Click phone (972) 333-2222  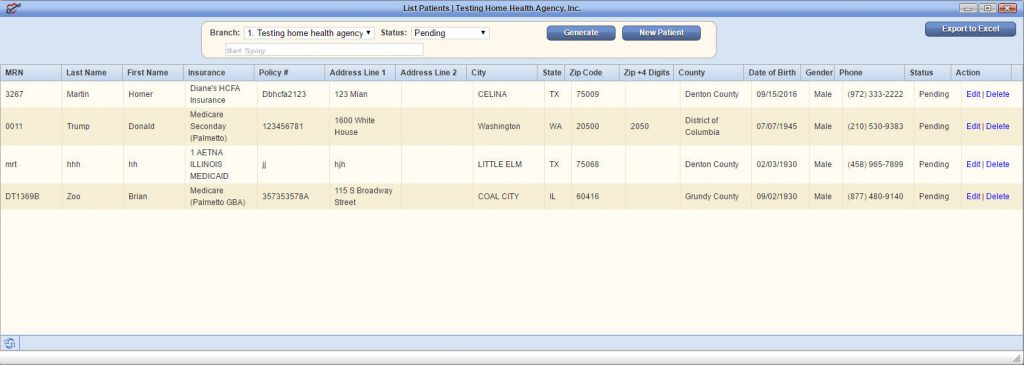[875, 94]
